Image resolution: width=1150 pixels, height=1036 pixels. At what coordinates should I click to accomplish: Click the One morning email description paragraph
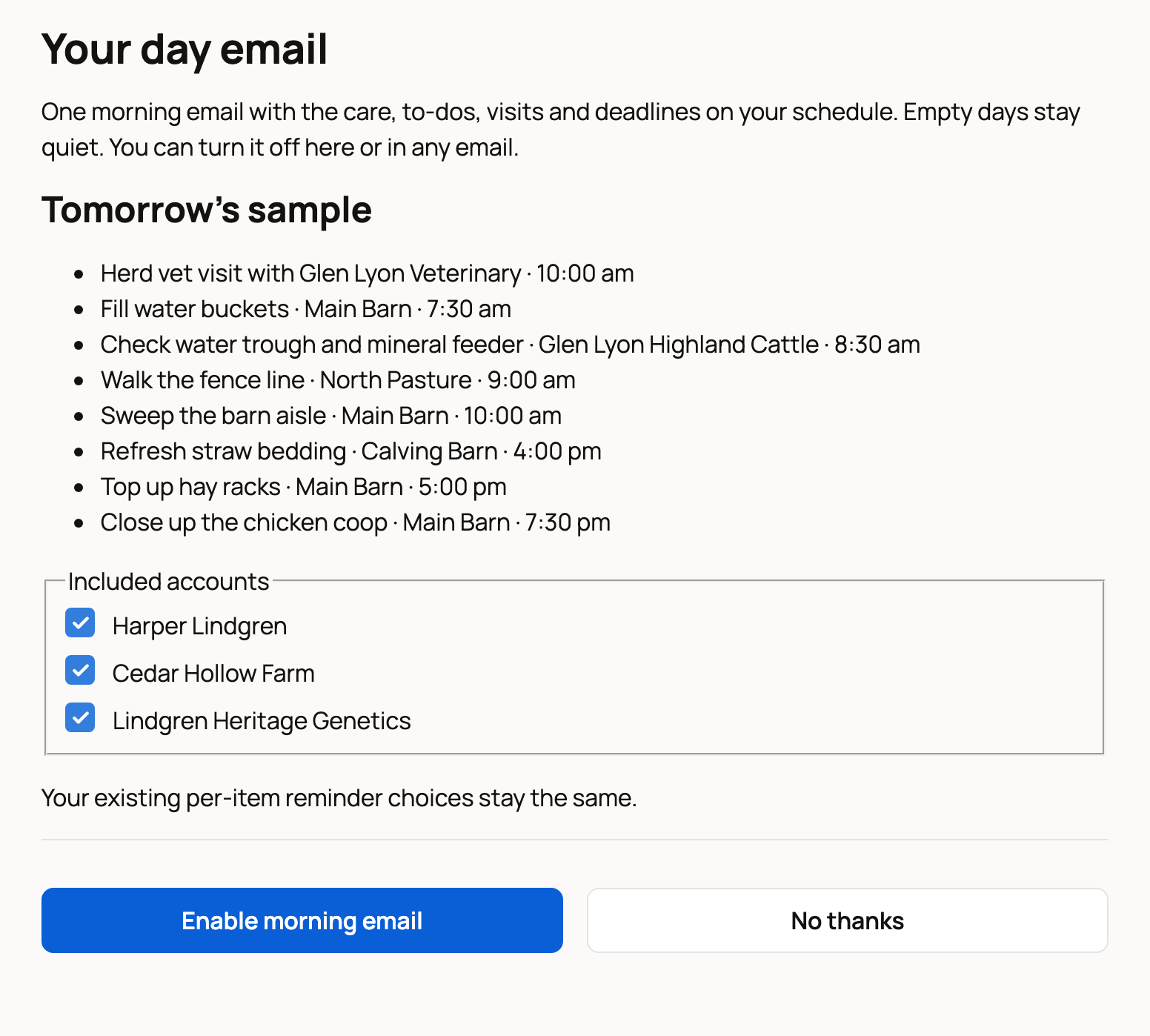coord(561,130)
